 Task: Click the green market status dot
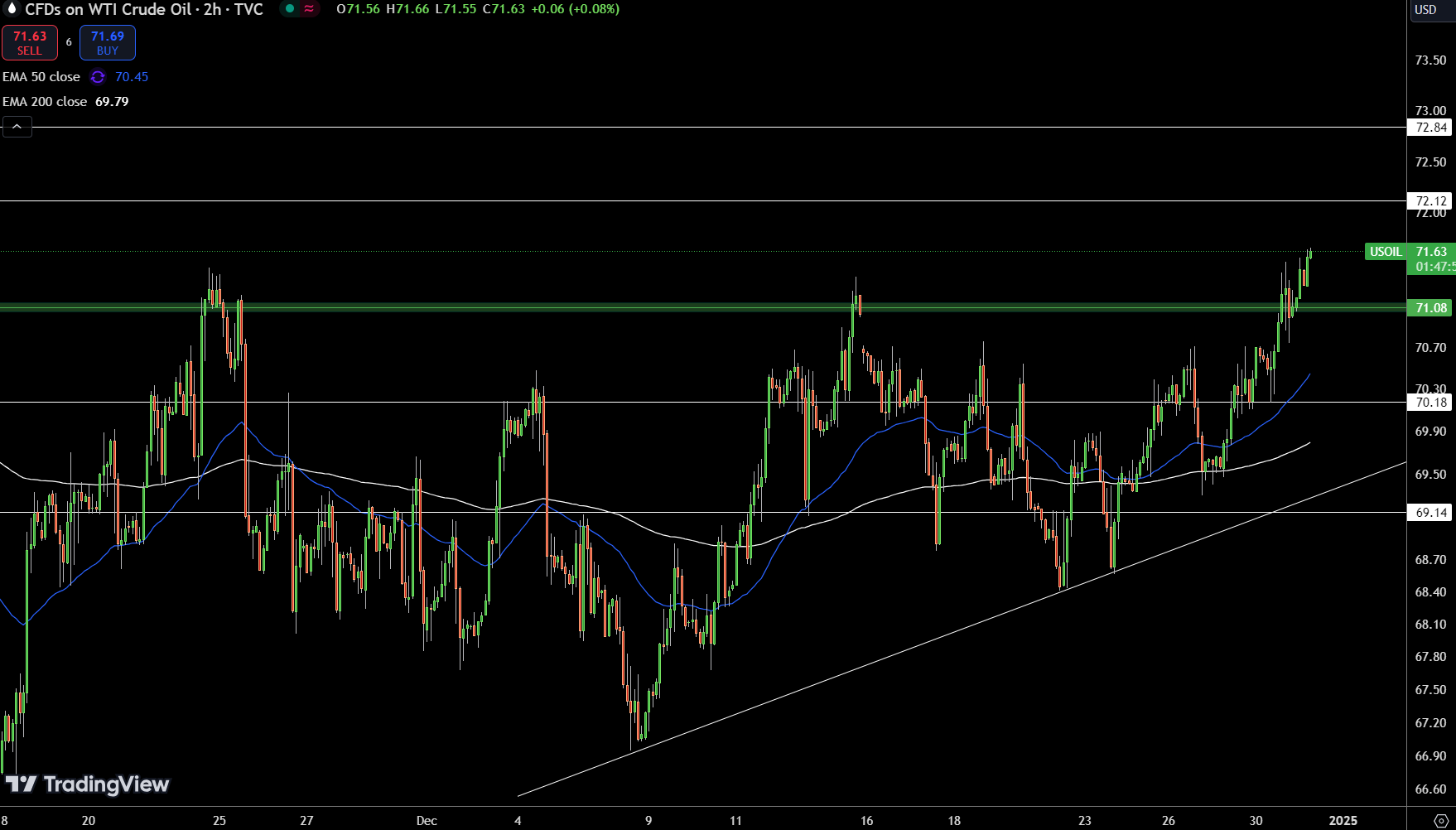tap(290, 9)
